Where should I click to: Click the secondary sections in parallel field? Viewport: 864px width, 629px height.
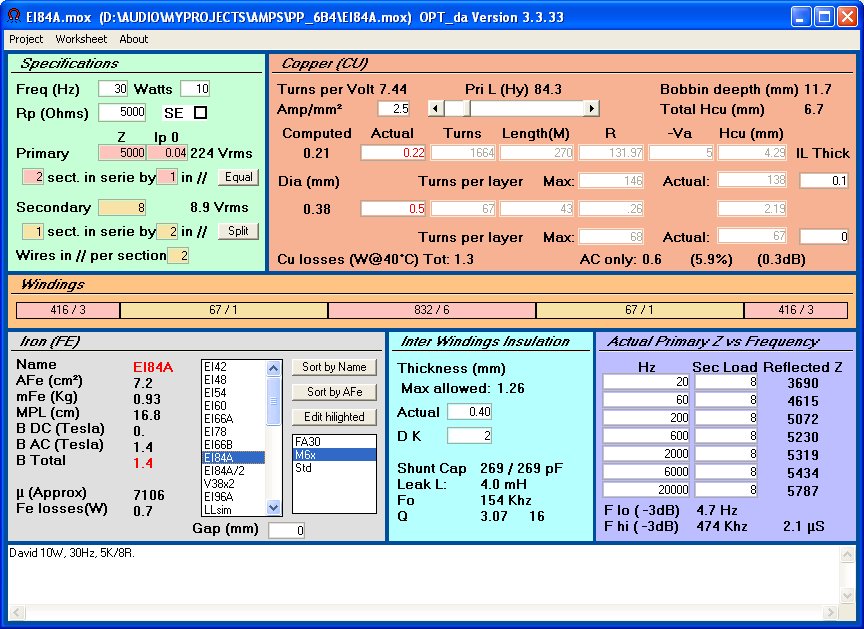(167, 231)
